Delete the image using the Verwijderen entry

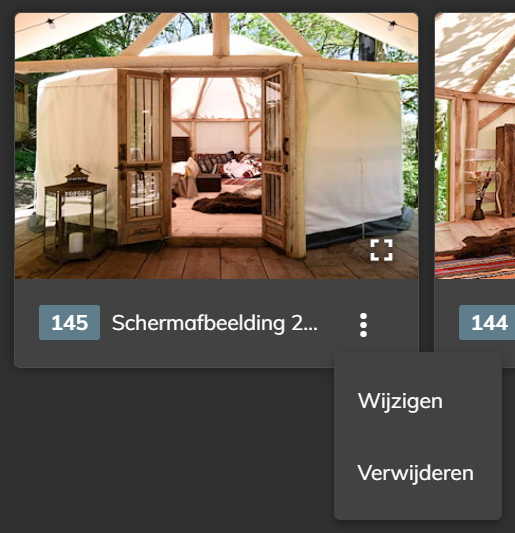click(x=415, y=473)
